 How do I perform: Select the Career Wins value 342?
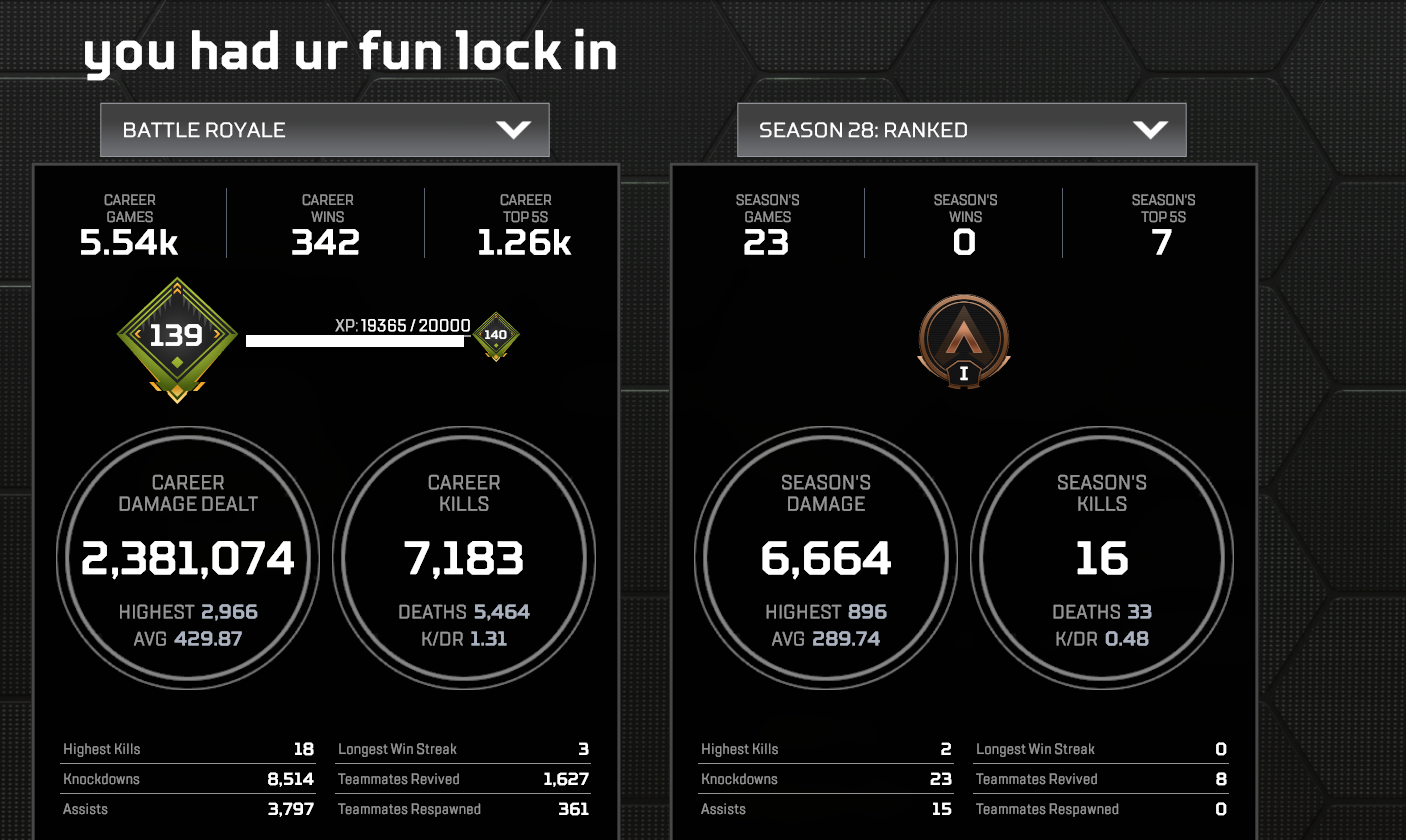[326, 243]
